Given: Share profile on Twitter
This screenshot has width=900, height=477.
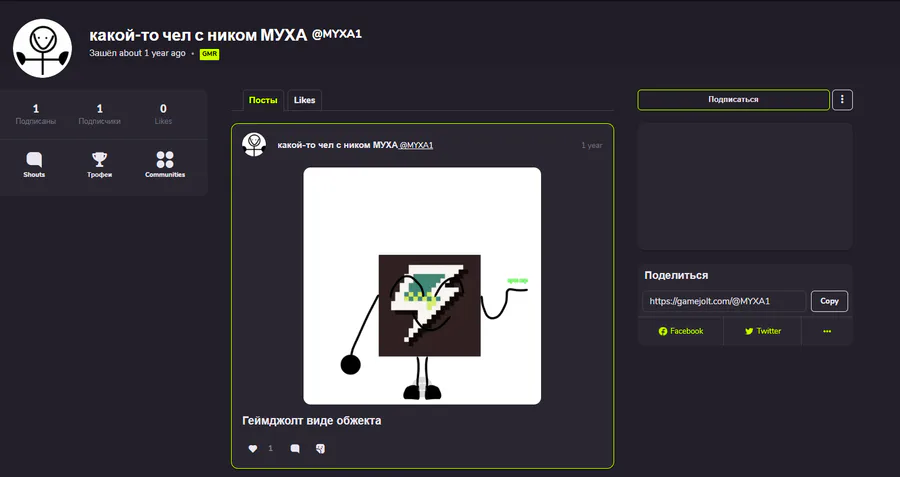Looking at the screenshot, I should (763, 331).
